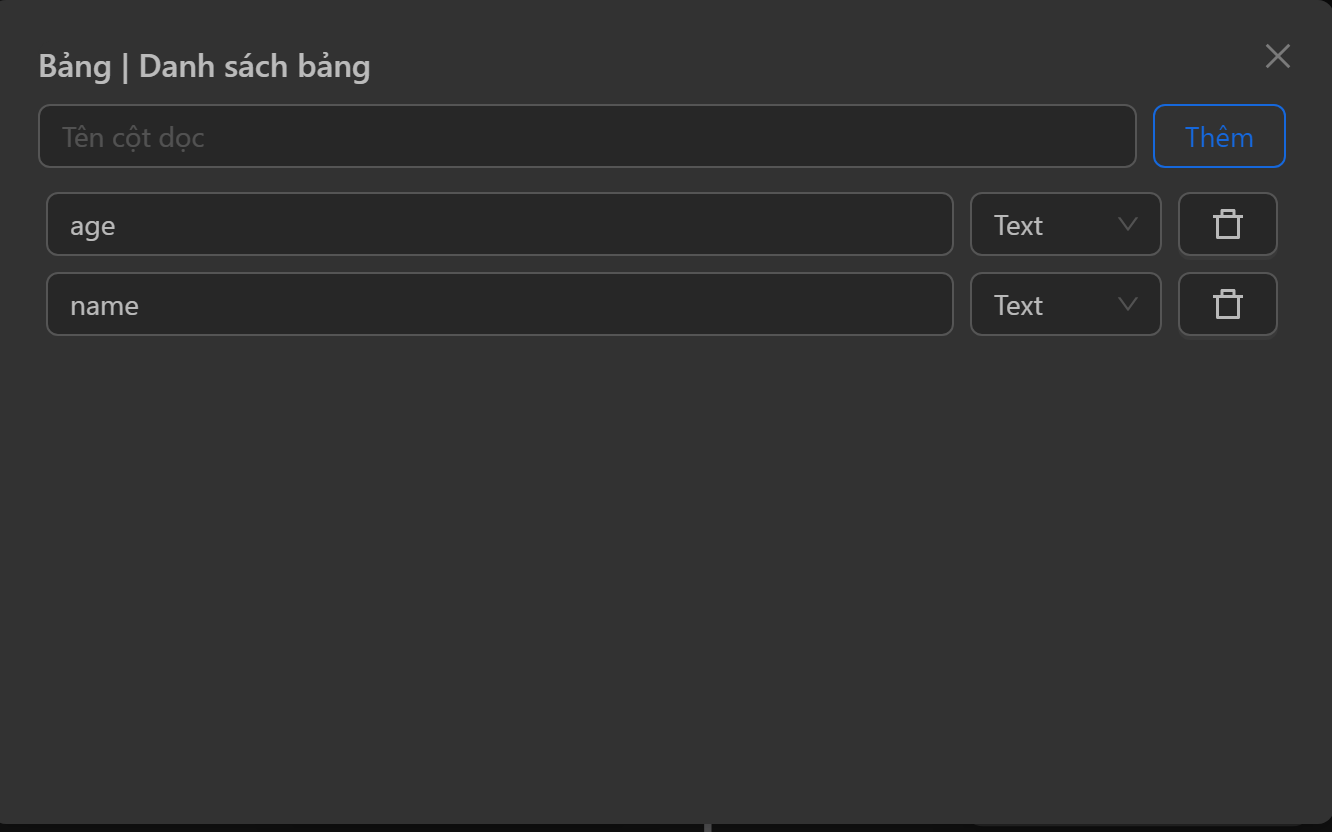Place cursor after the word name
The height and width of the screenshot is (832, 1332).
tap(140, 306)
